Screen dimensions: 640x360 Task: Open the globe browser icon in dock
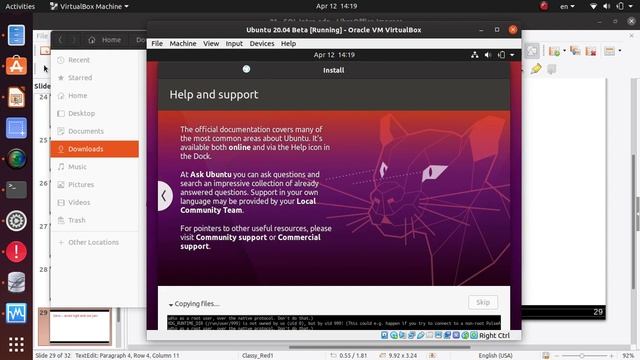[16, 159]
